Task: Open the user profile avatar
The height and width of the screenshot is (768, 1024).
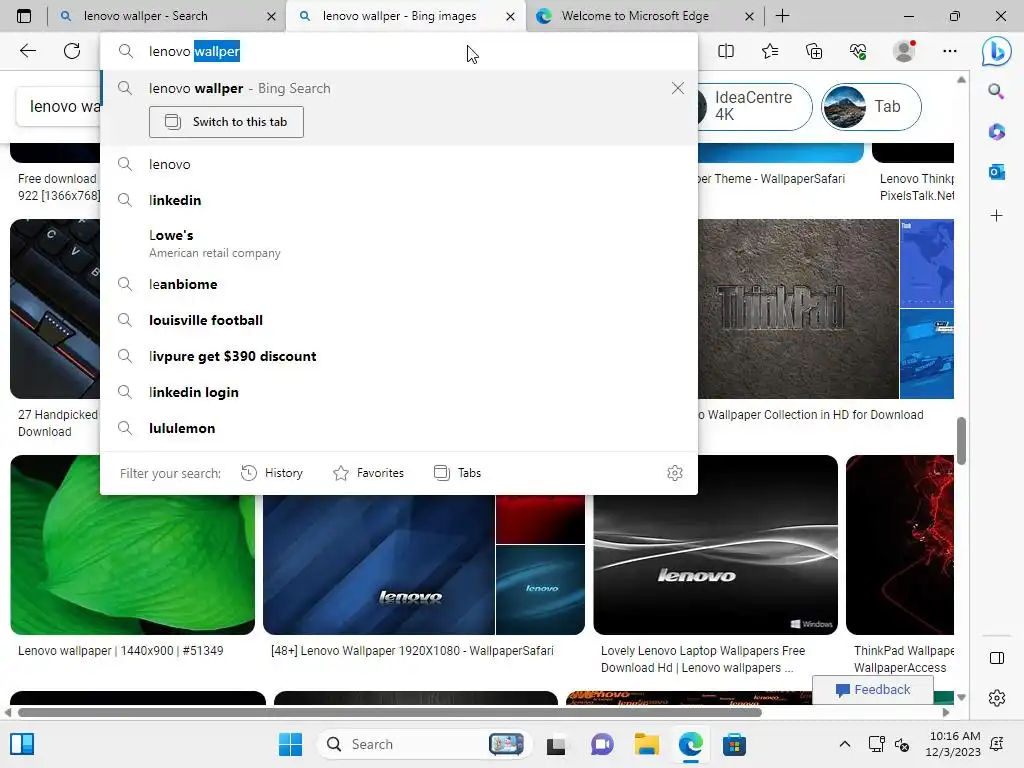Action: pyautogui.click(x=904, y=51)
